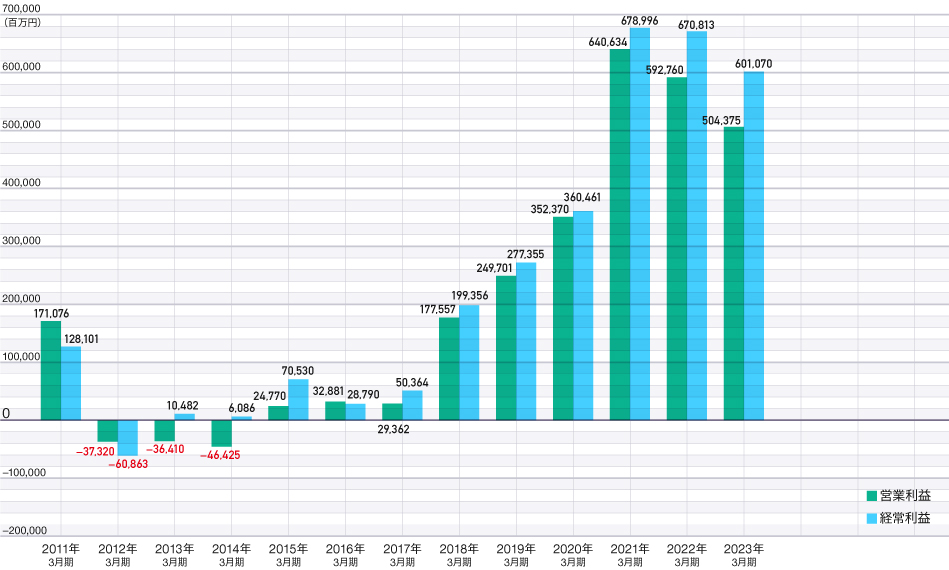Click the 640,634 data label above 2021年
949x570 pixels.
[x=609, y=42]
